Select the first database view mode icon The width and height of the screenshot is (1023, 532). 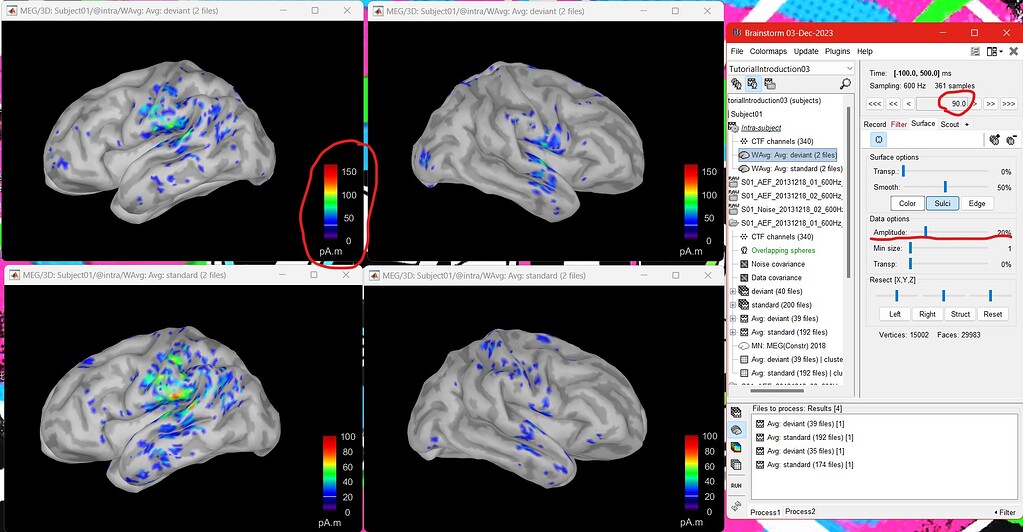click(x=736, y=85)
